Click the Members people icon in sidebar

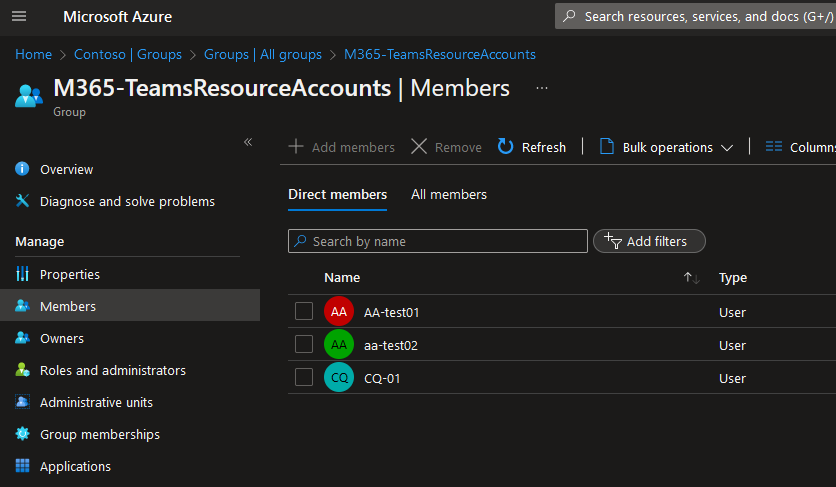click(x=22, y=306)
